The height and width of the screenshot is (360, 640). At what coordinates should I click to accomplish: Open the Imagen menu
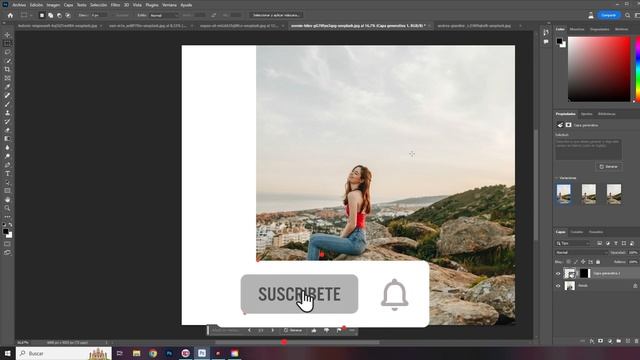(x=53, y=5)
